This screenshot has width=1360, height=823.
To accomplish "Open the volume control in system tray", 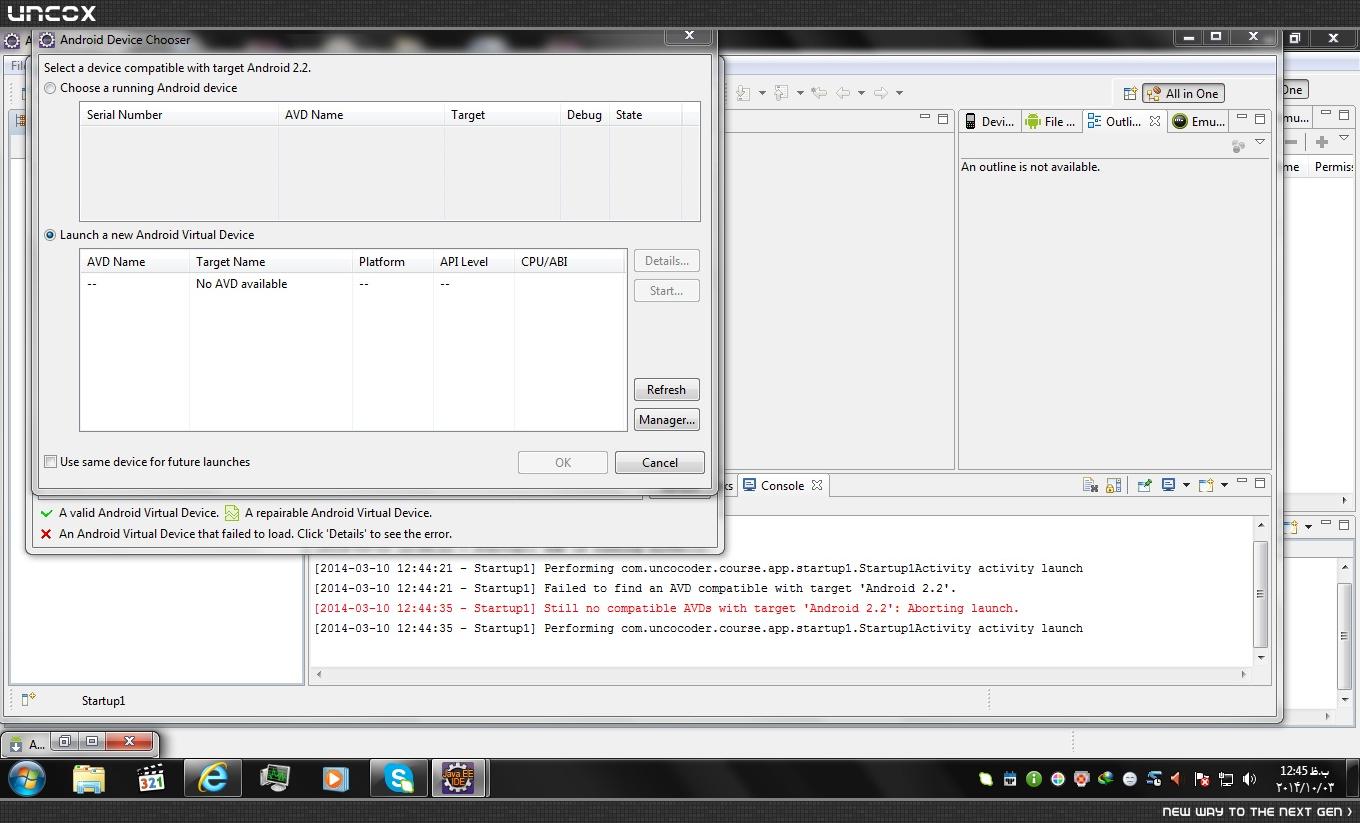I will 1249,779.
